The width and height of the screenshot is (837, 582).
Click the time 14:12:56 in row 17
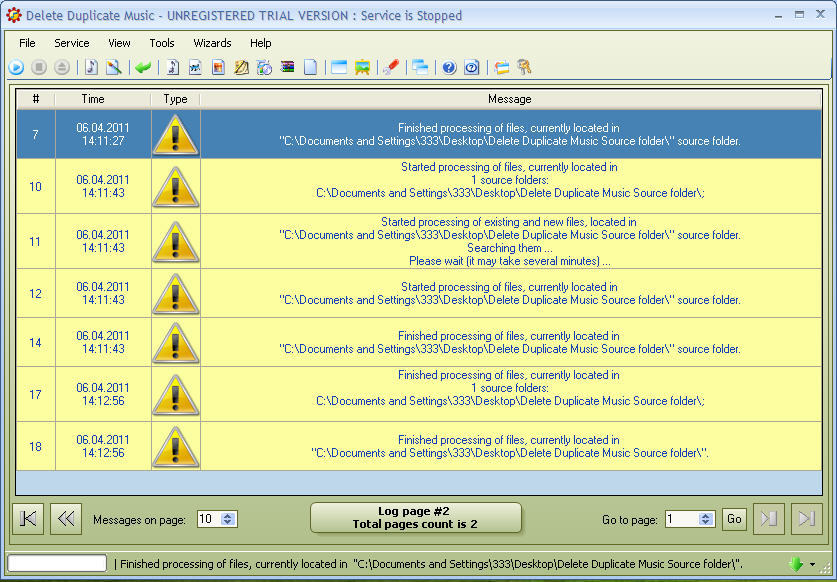click(x=103, y=401)
